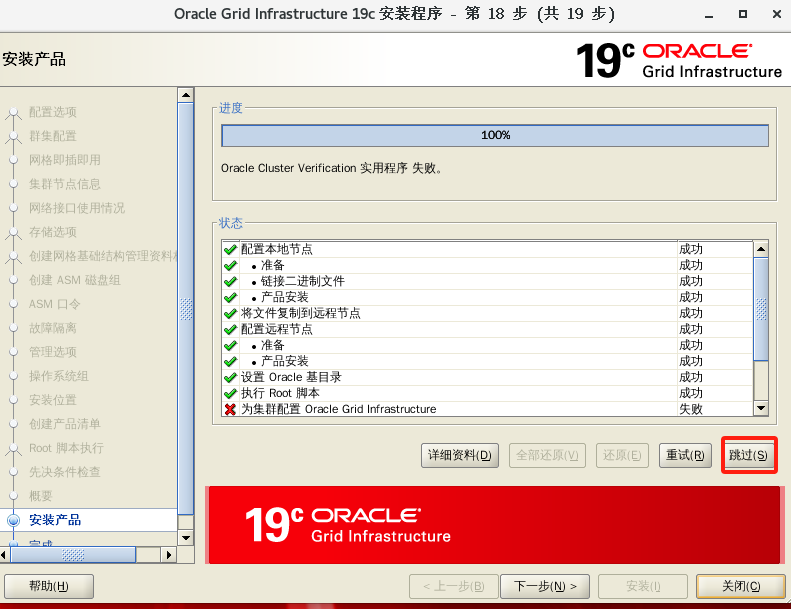Screen dimensions: 791x609
Task: Click the step marker icon for Root 脚本执行
Action: click(x=14, y=449)
